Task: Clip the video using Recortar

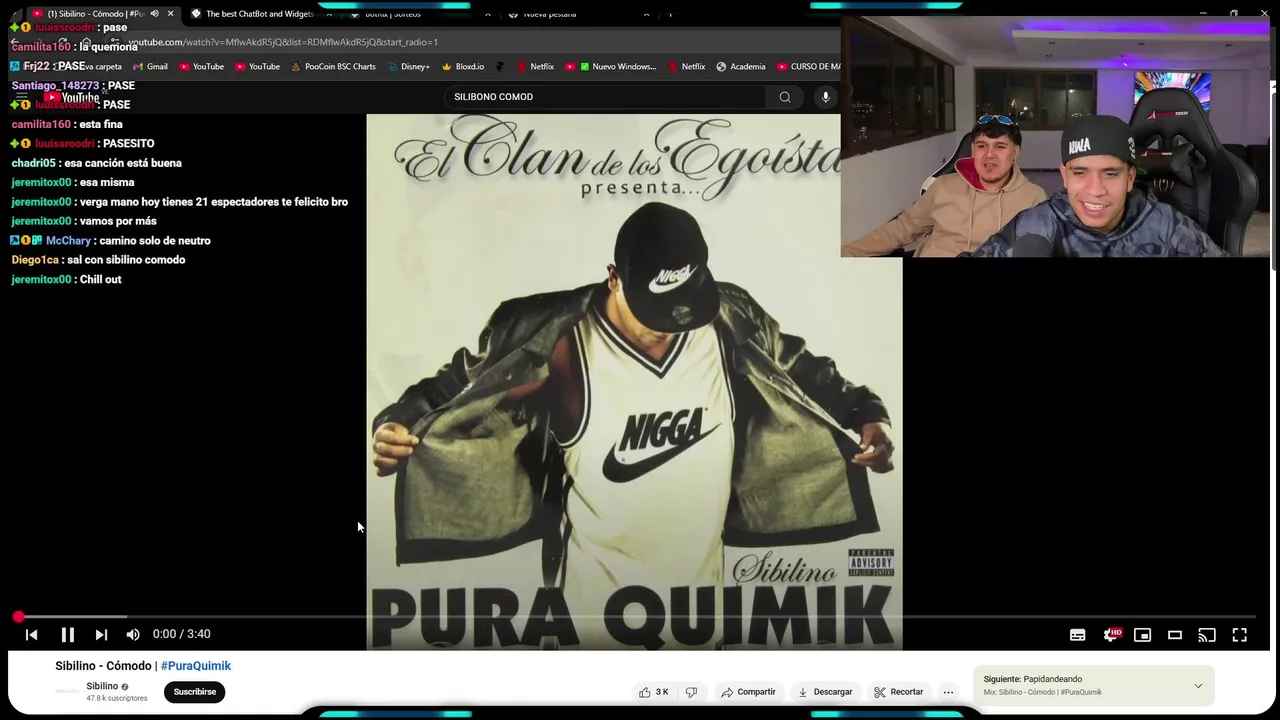Action: pos(898,692)
